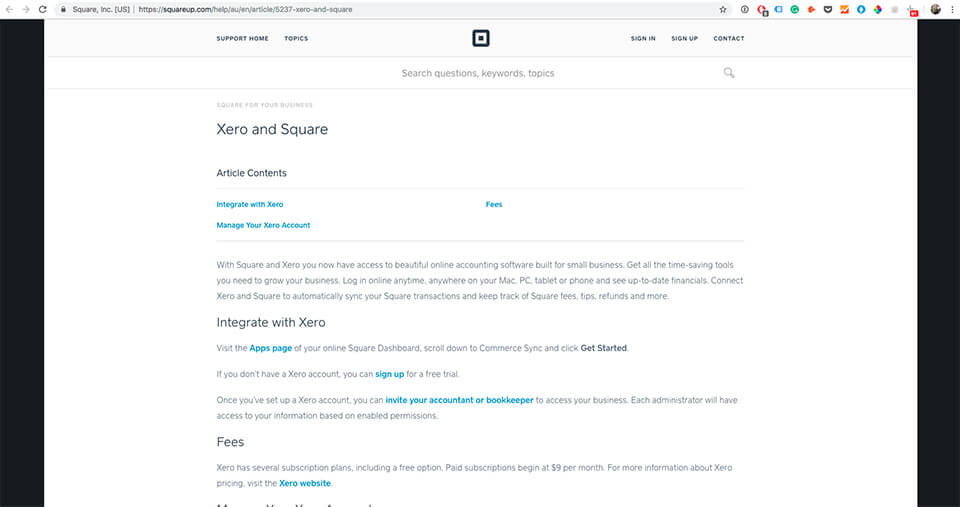Click the gray circle extension icon
960x507 pixels.
tap(744, 9)
